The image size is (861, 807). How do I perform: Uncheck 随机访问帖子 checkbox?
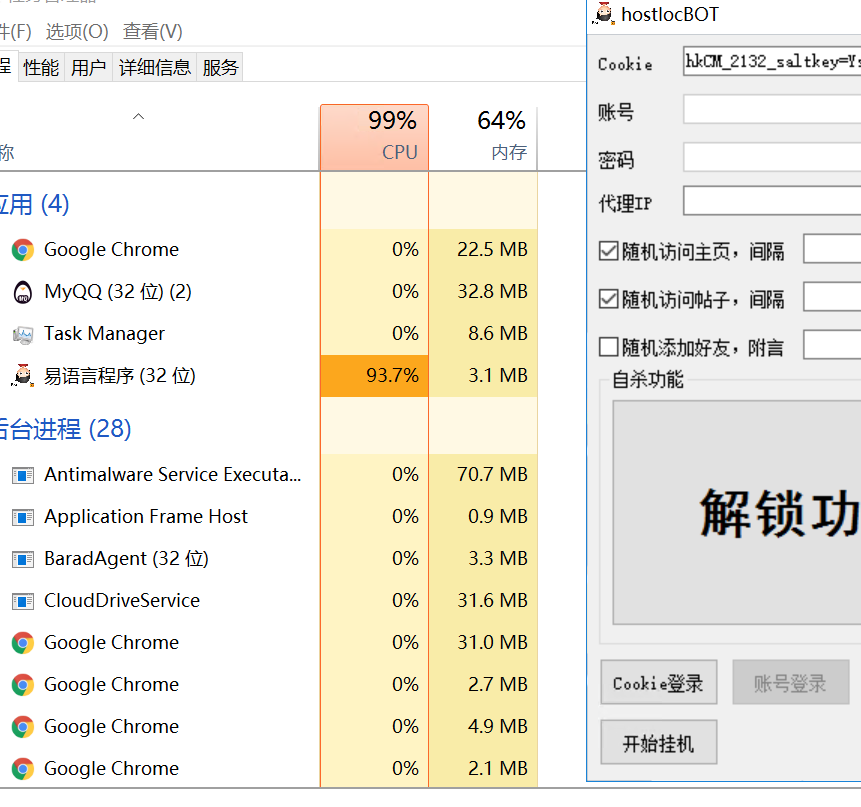point(608,299)
